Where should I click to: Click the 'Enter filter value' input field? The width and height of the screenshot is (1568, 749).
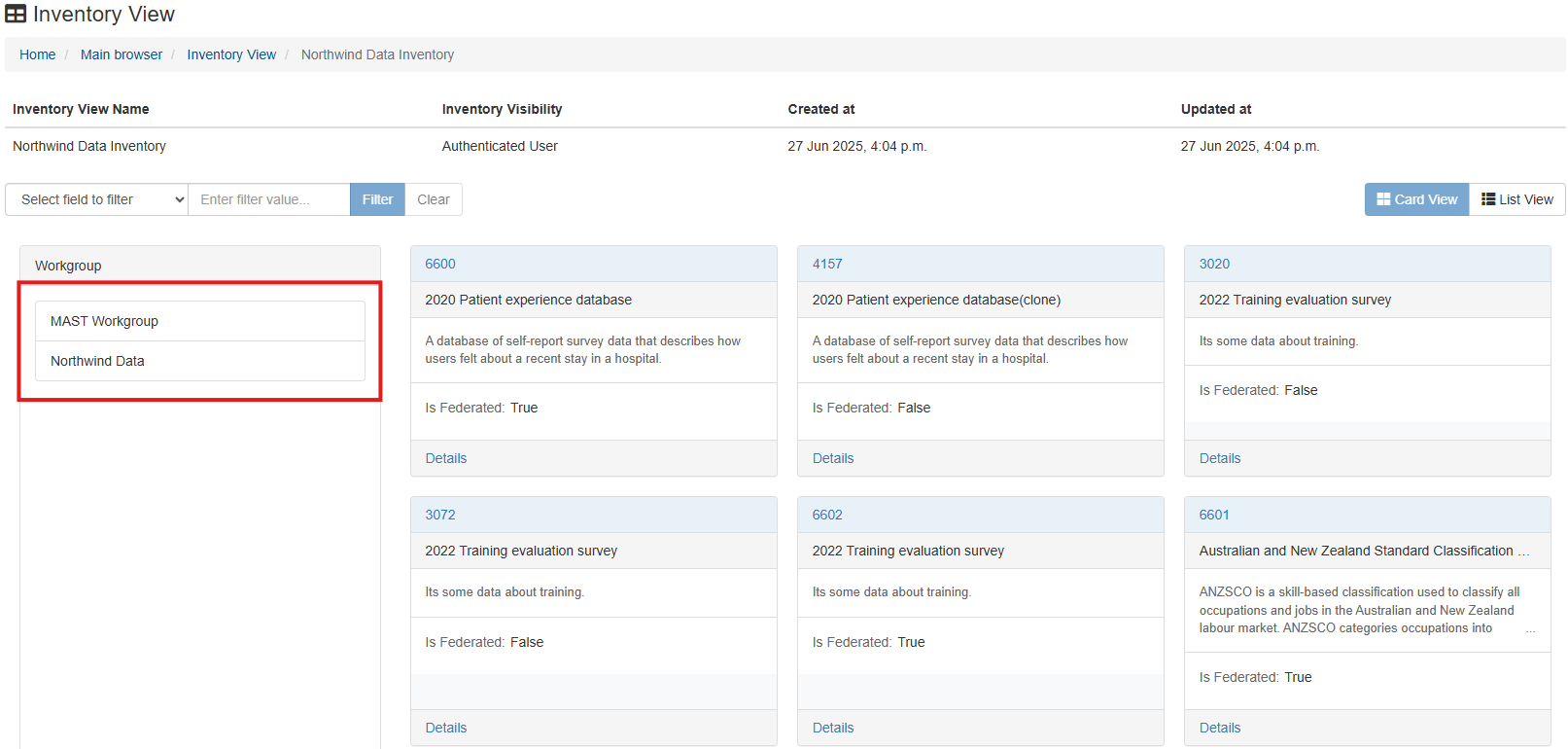coord(268,199)
